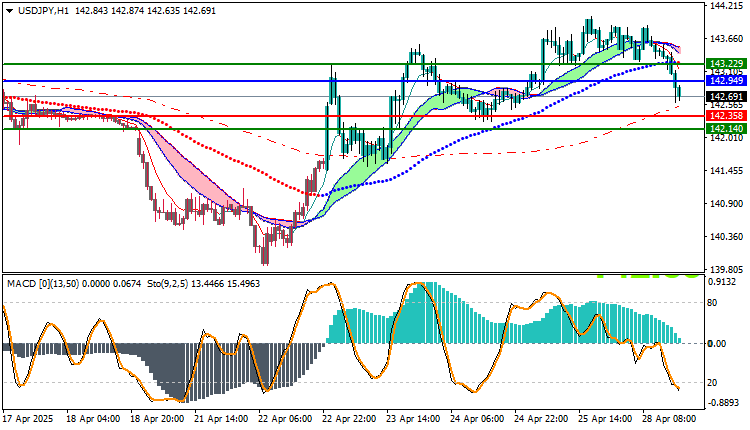
Task: Click the 143.660 price scale label
Action: [x=727, y=39]
